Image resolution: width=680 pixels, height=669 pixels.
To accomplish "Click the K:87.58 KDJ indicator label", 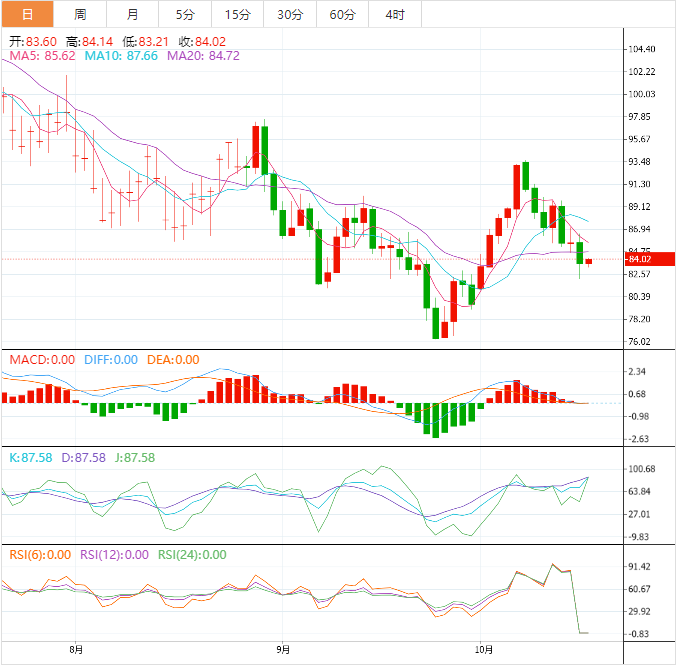I will point(30,457).
